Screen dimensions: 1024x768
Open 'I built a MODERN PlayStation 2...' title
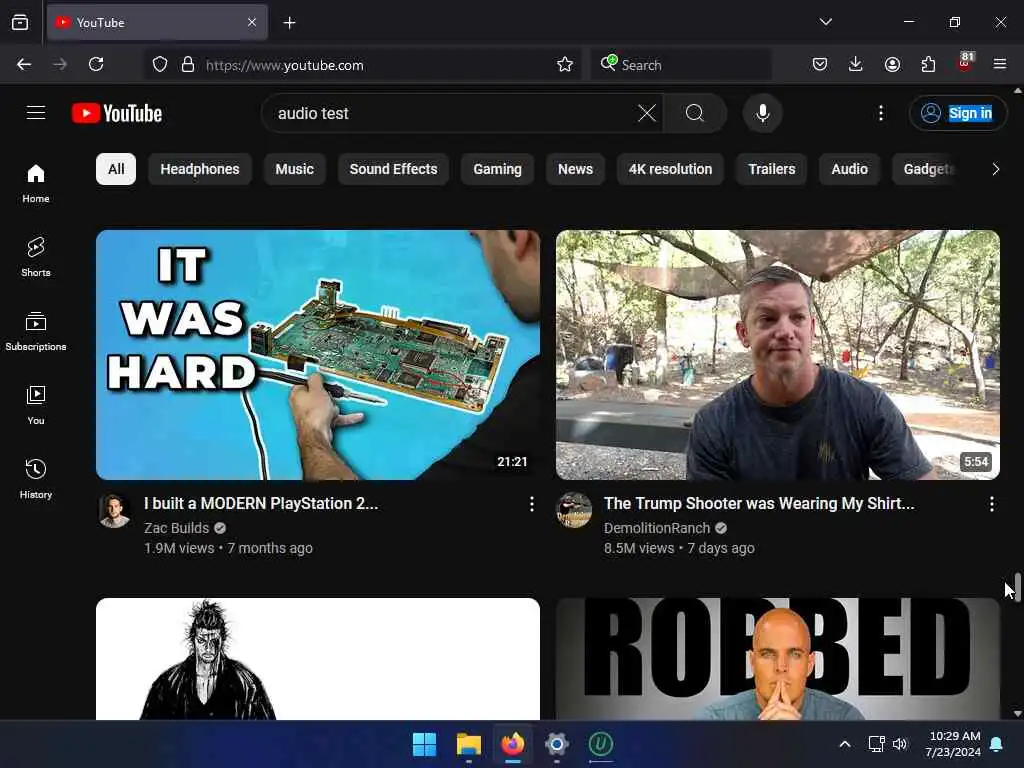[x=261, y=504]
